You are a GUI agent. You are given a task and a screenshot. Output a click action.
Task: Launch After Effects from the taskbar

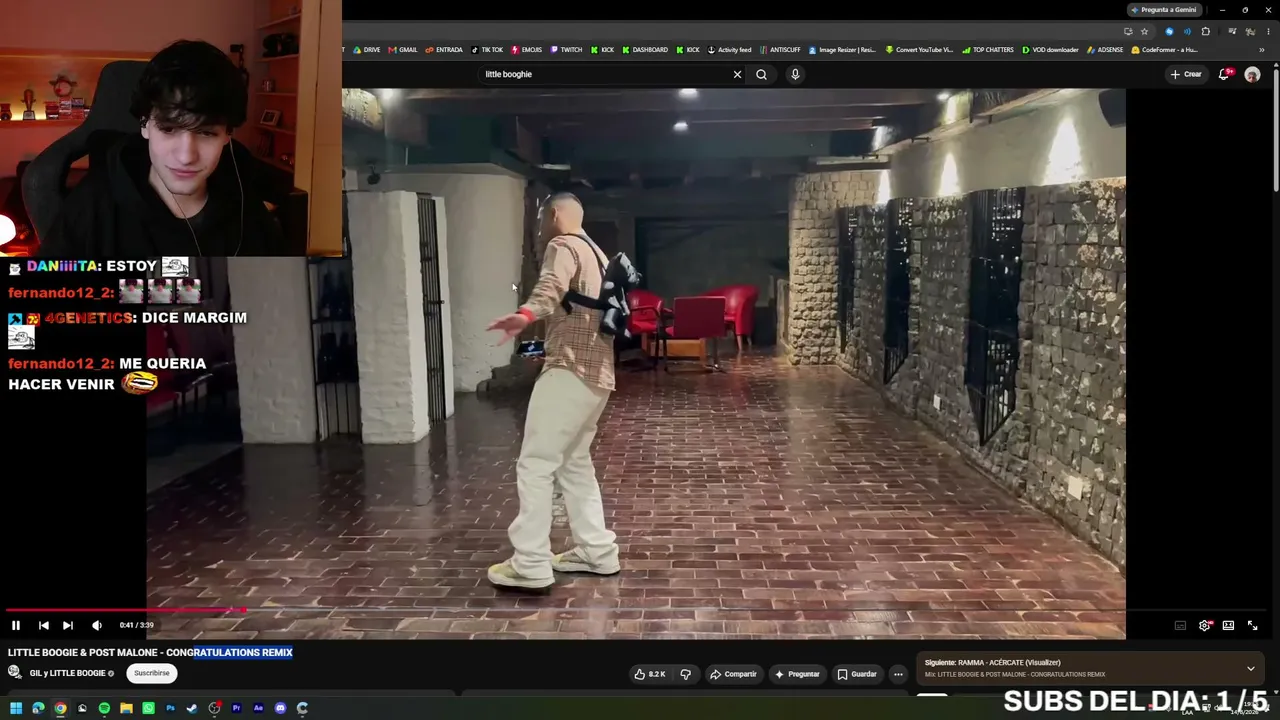click(x=258, y=709)
